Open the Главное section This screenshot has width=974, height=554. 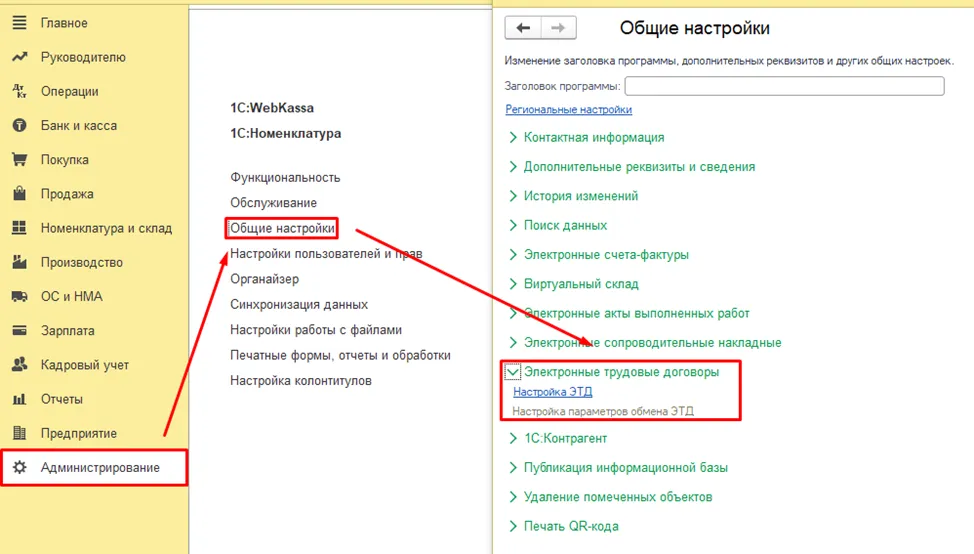point(64,23)
